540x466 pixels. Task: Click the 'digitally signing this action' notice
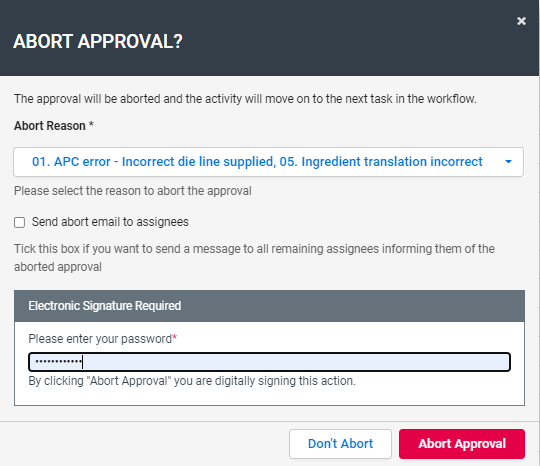192,381
